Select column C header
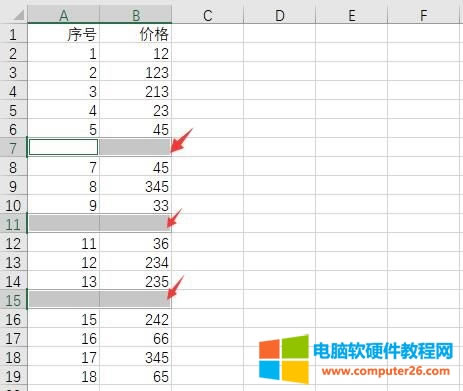This screenshot has width=463, height=391. [208, 15]
